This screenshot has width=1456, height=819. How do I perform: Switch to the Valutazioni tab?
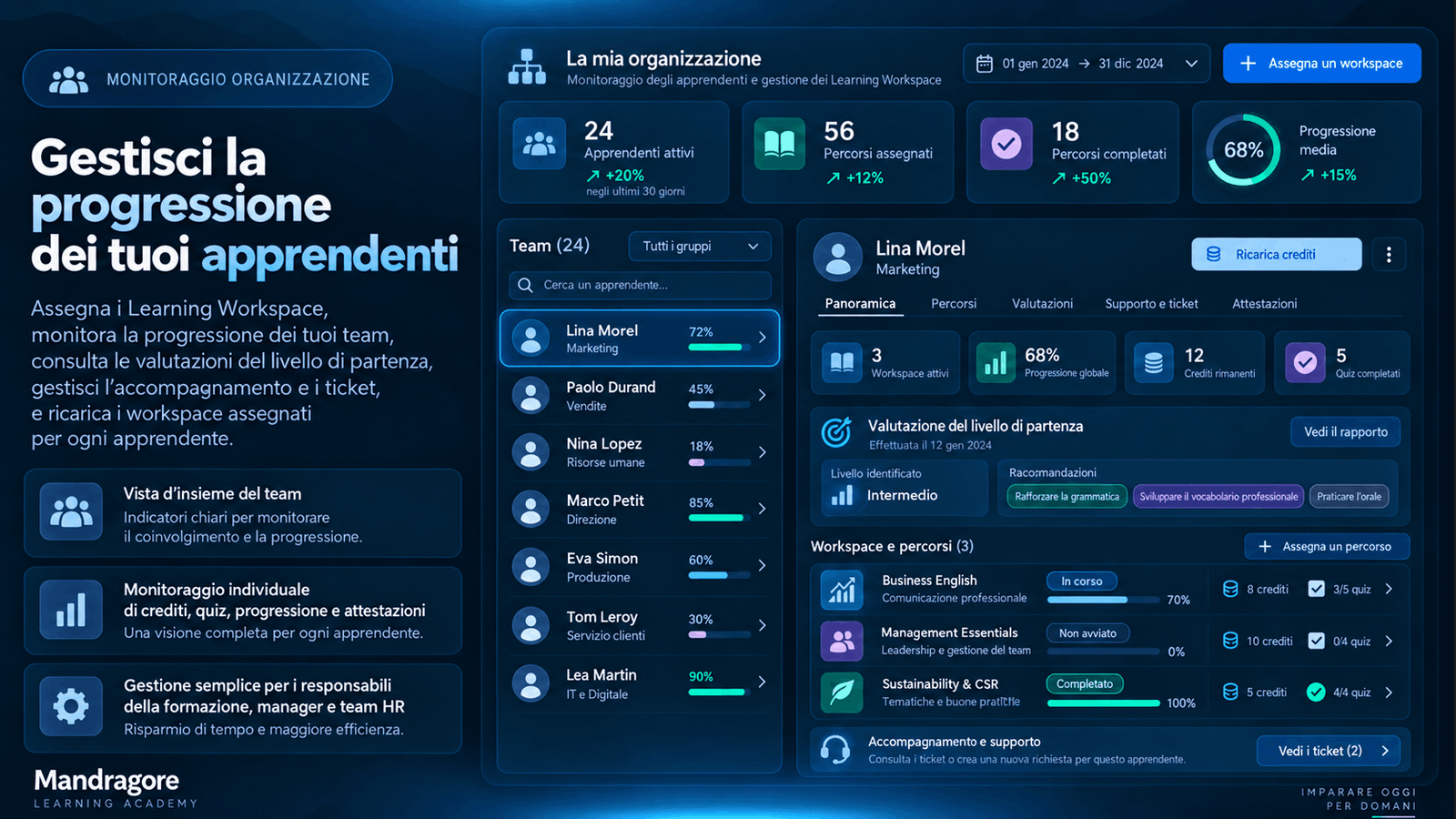(x=1042, y=304)
